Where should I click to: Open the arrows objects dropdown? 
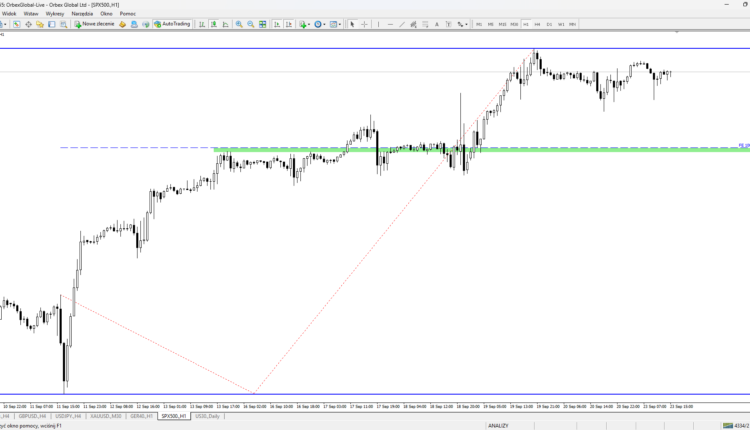pyautogui.click(x=462, y=24)
